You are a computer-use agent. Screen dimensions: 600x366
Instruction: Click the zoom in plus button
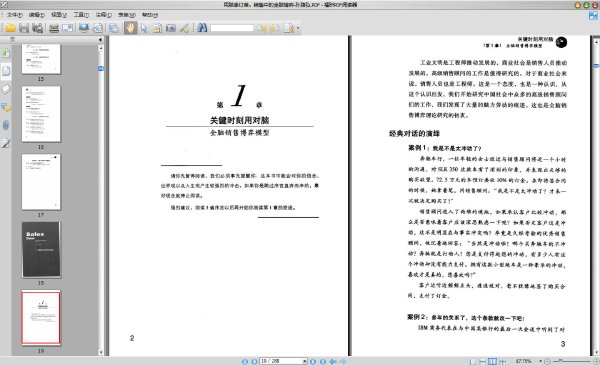tap(596, 361)
